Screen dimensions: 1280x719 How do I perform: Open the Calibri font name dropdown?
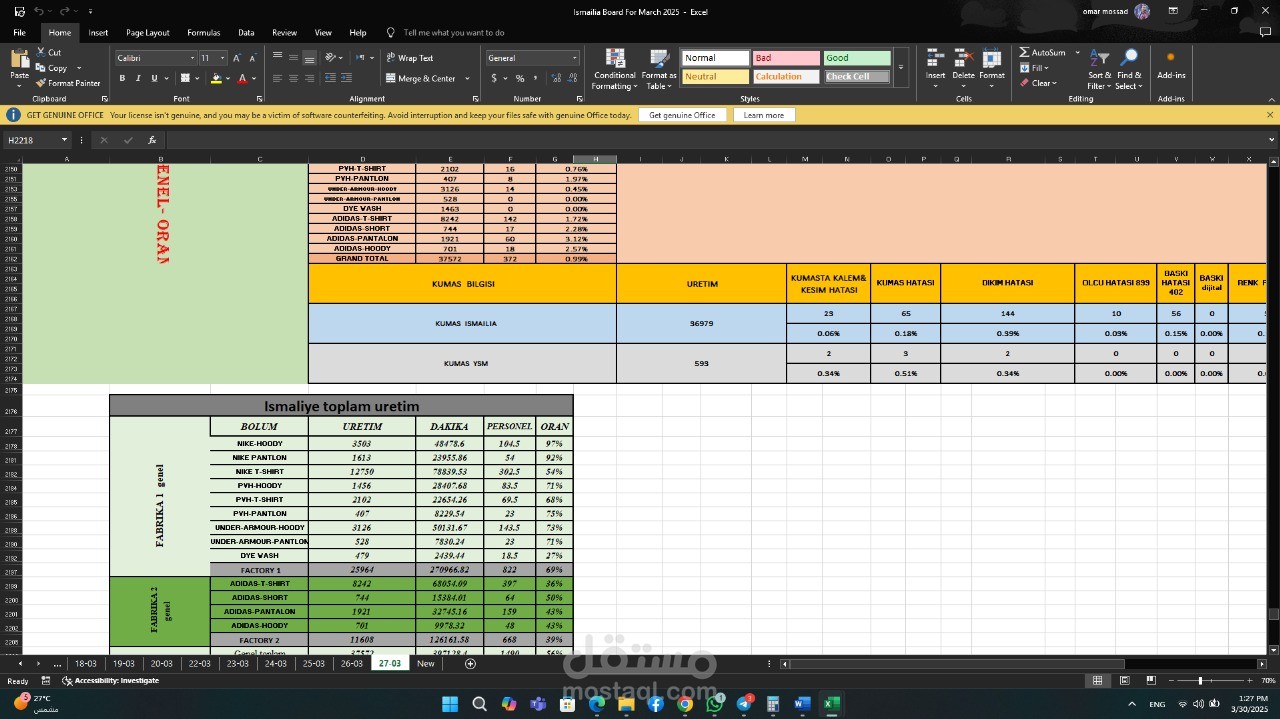tap(191, 58)
